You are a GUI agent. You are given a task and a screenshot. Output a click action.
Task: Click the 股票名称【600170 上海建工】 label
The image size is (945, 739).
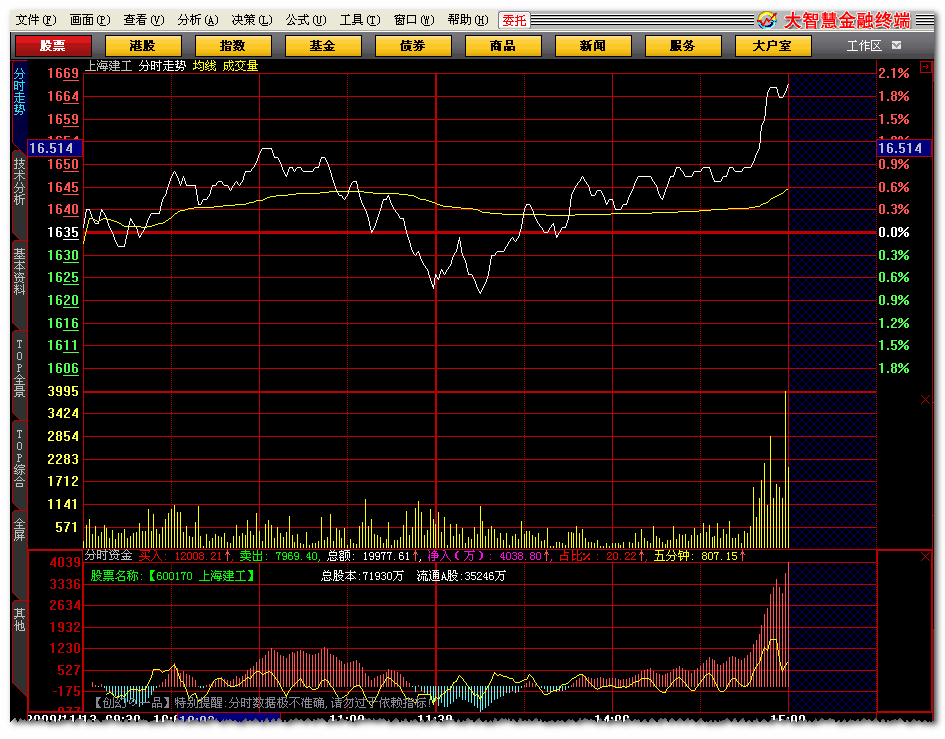click(x=173, y=576)
